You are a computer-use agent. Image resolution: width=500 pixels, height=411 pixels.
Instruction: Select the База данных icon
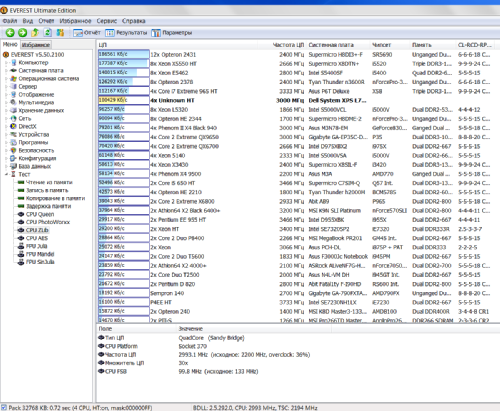click(x=13, y=166)
